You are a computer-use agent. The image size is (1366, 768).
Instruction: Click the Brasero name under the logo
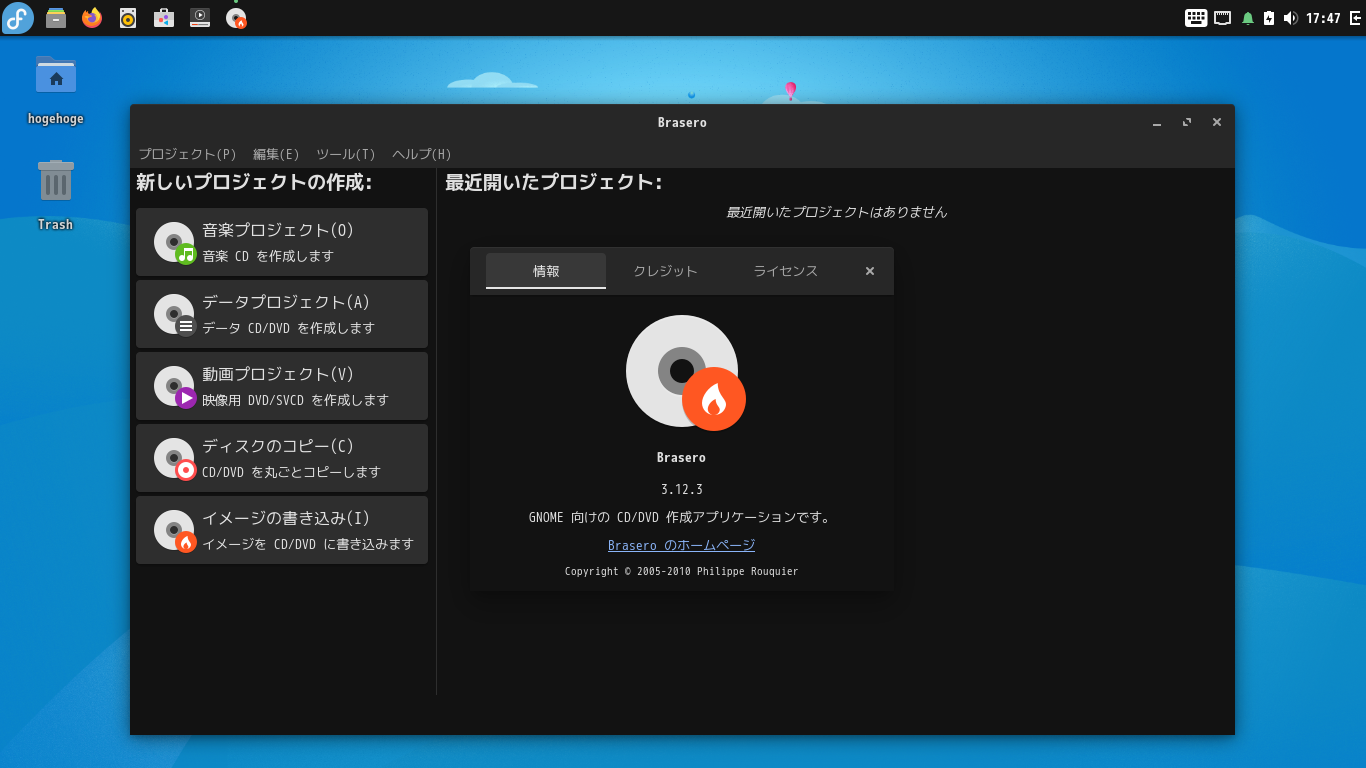point(682,457)
